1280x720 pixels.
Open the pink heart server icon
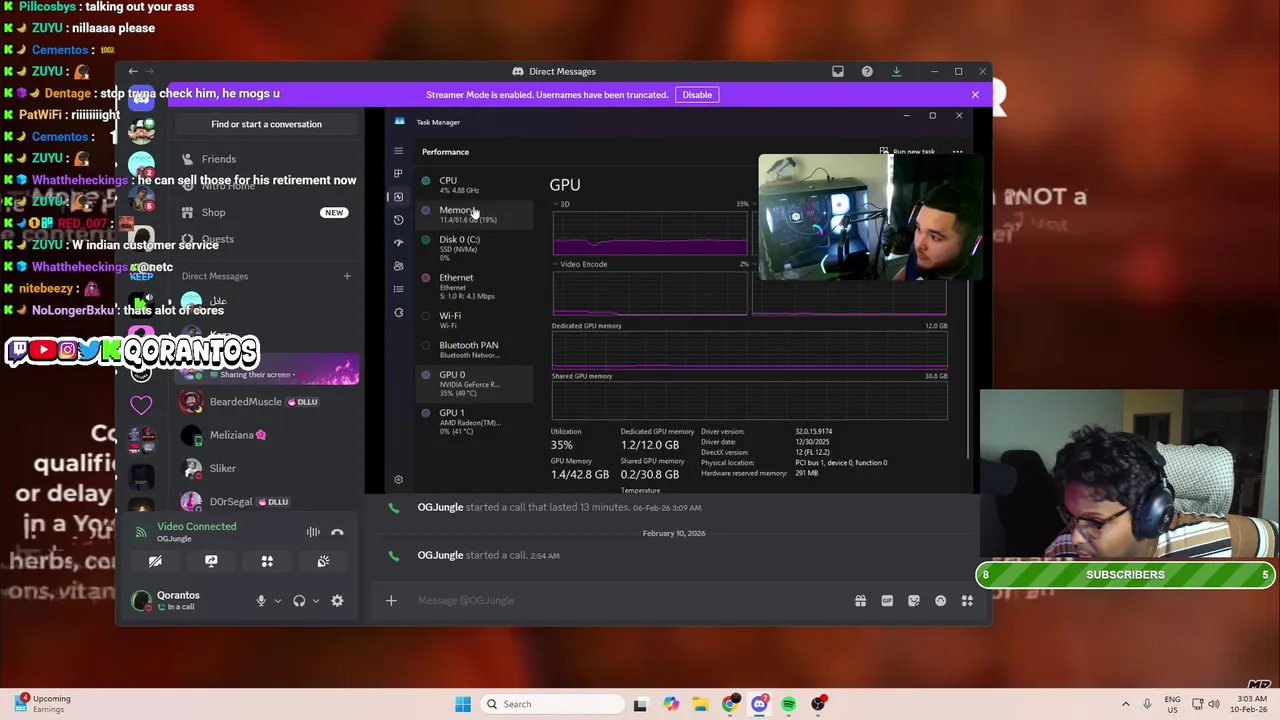141,404
